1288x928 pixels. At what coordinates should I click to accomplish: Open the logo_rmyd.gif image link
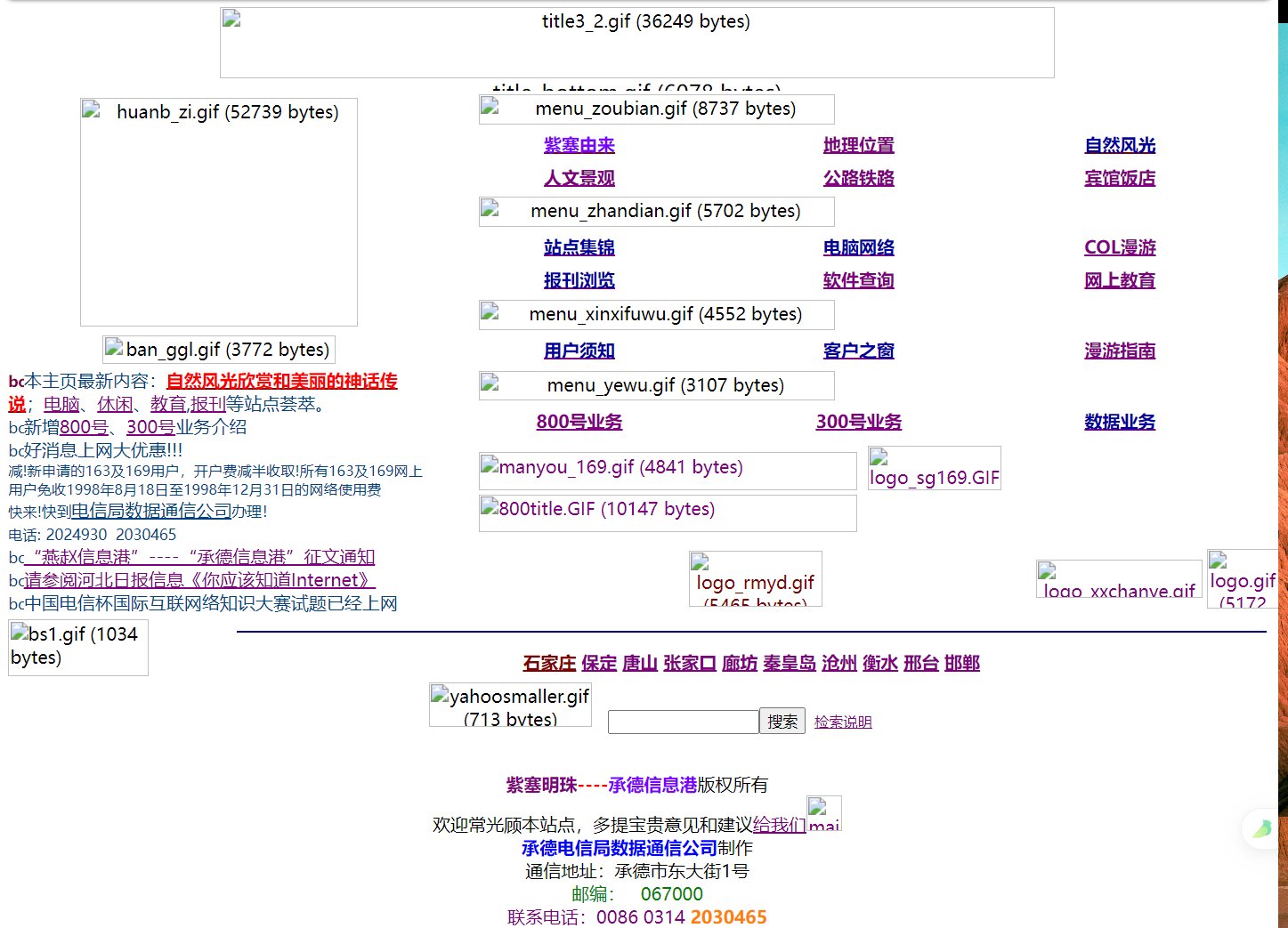[x=755, y=579]
